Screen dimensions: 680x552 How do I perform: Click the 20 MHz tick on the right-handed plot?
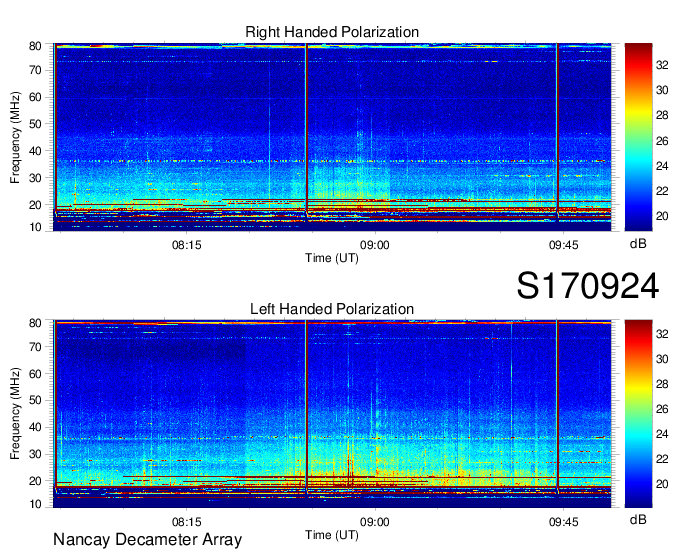tap(35, 205)
